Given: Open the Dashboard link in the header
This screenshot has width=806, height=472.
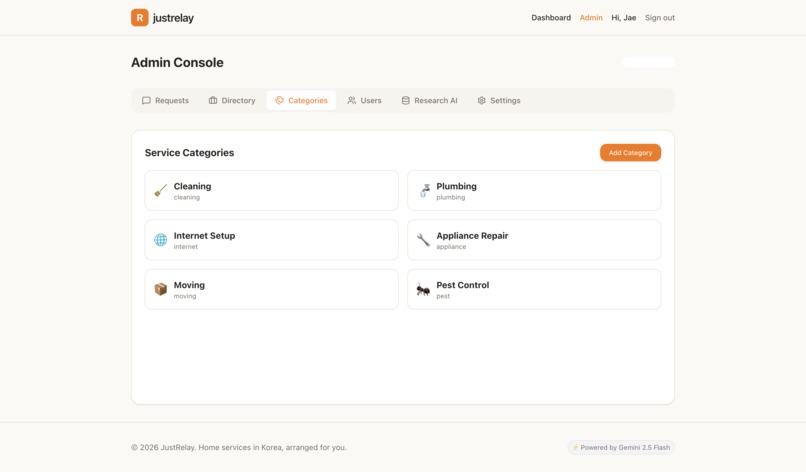Looking at the screenshot, I should (x=551, y=17).
